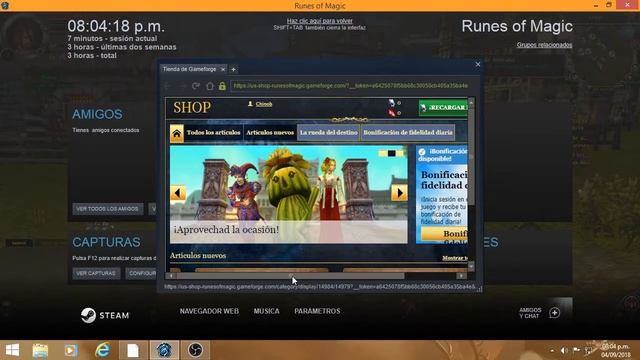Click the banner slide indicator dots

click(391, 153)
